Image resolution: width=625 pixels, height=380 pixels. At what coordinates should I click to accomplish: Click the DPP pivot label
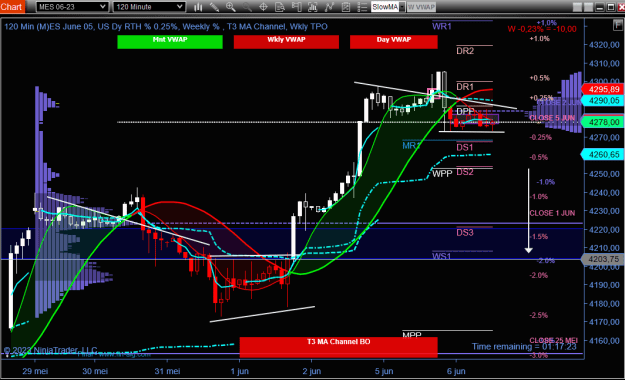(x=465, y=111)
